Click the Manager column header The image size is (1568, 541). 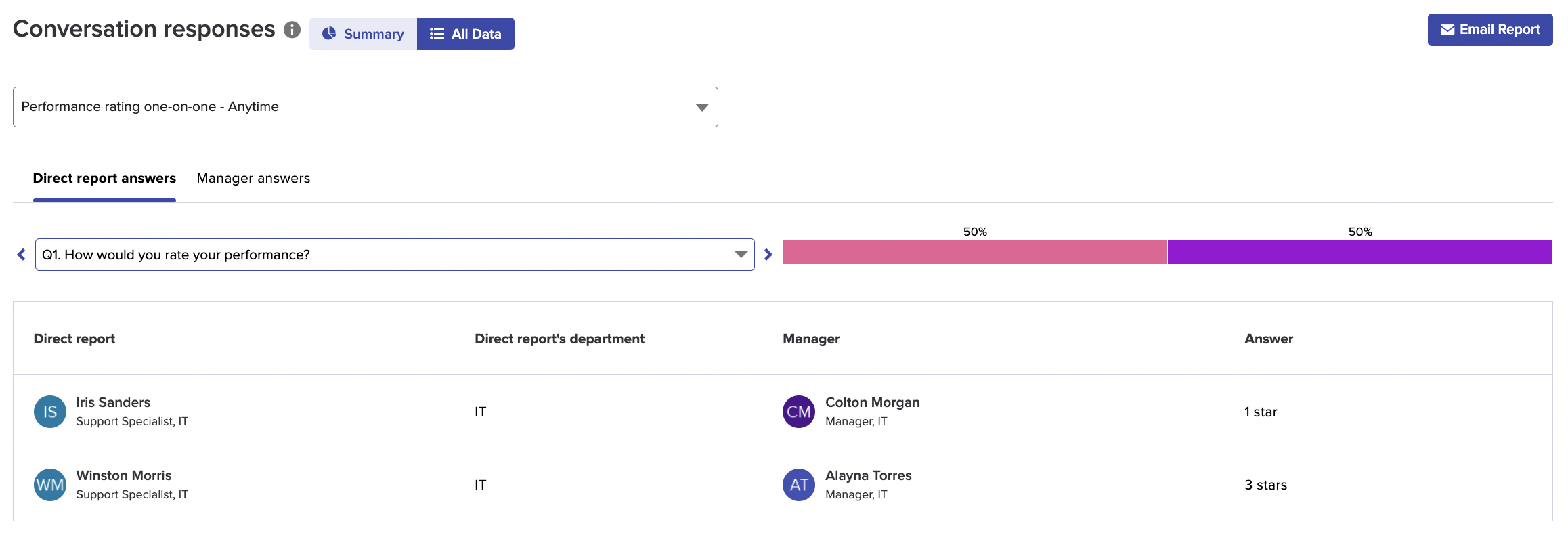pyautogui.click(x=811, y=339)
